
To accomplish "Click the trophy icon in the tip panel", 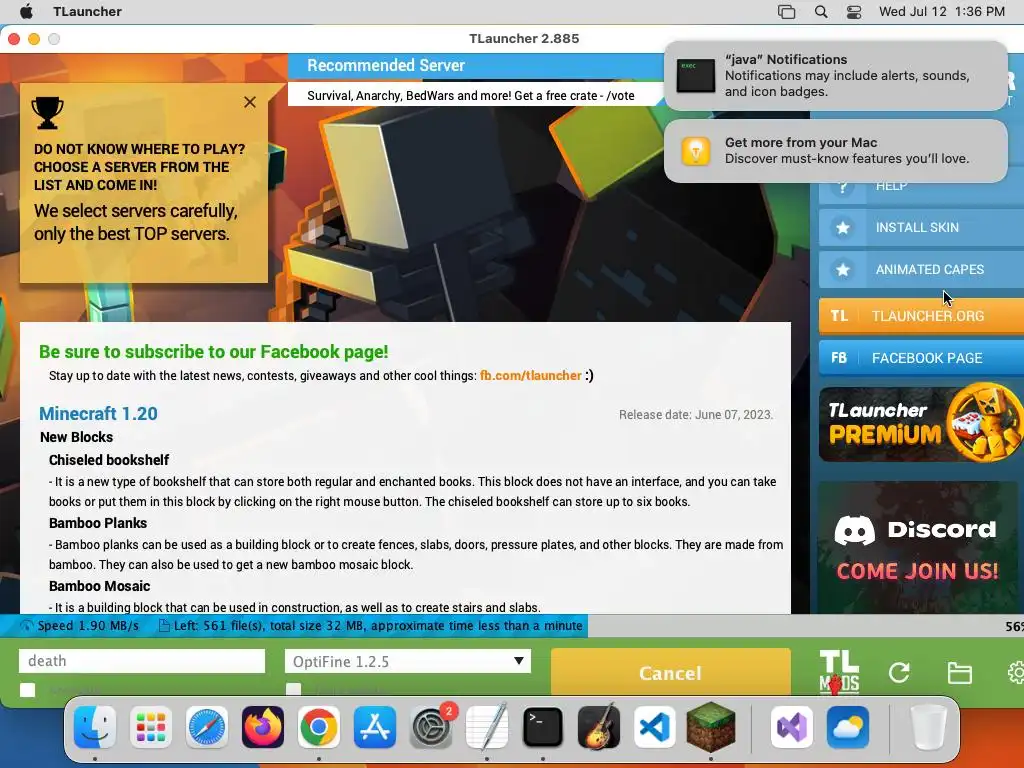I will (48, 112).
